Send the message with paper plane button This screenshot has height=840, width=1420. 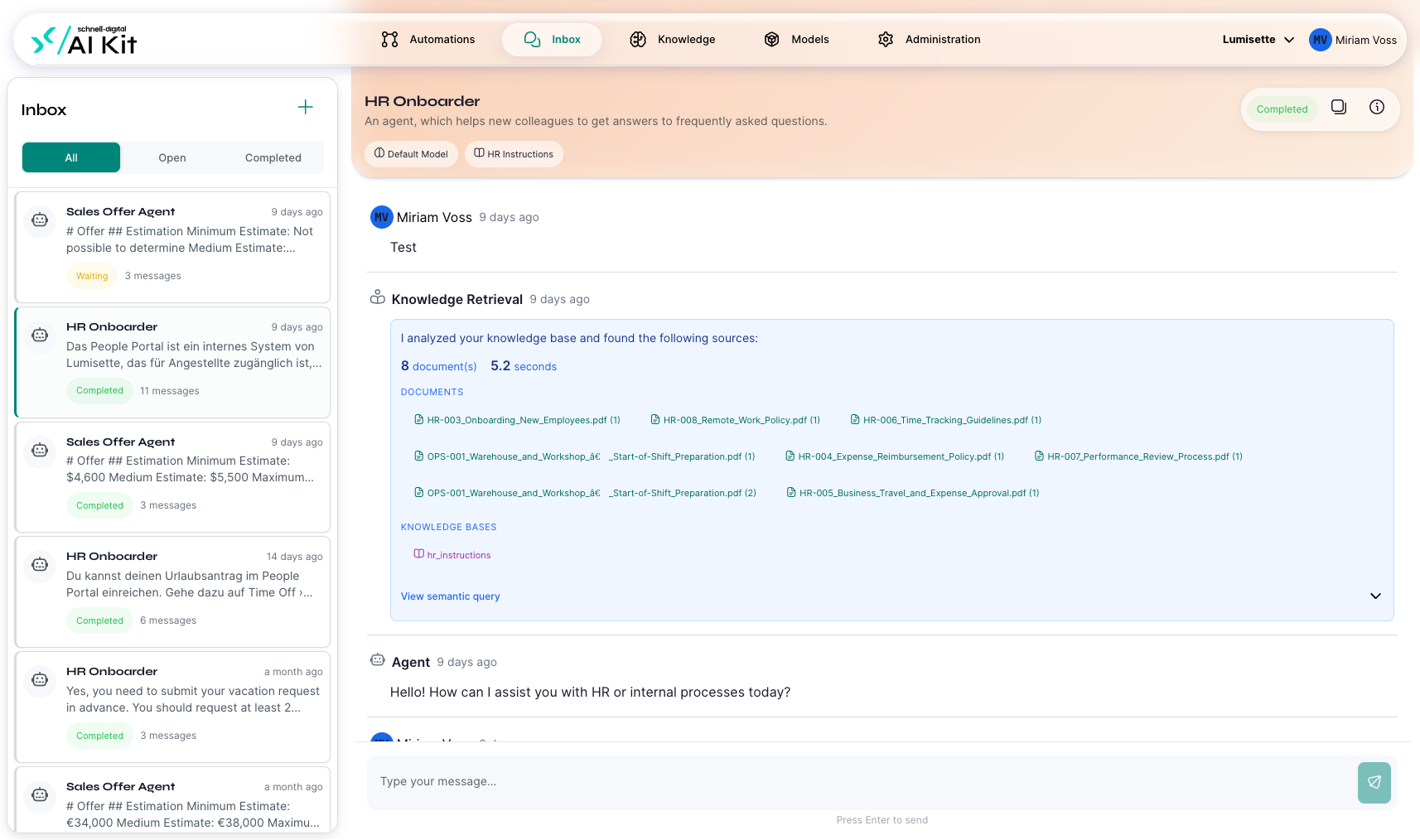tap(1374, 782)
